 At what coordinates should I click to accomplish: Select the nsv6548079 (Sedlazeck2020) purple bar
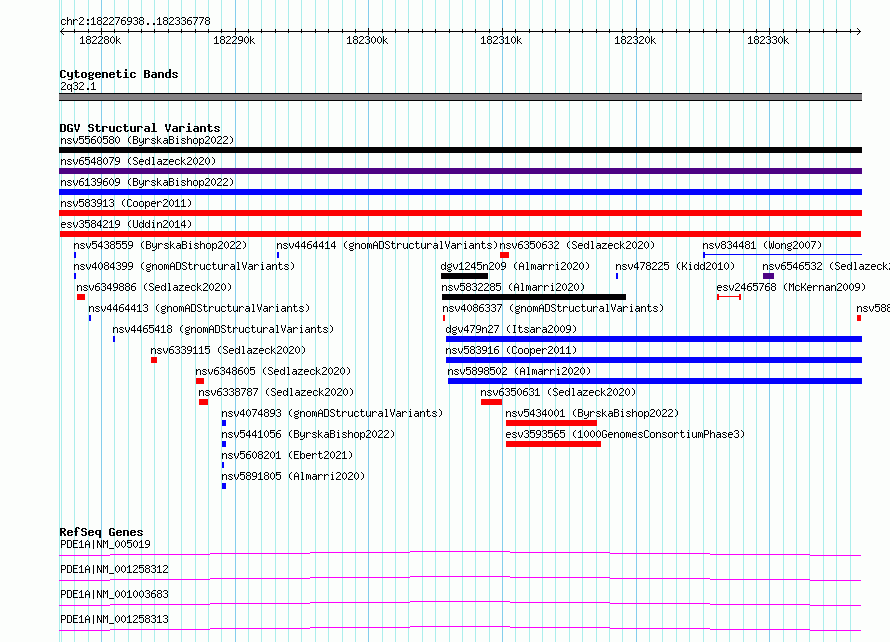[460, 171]
